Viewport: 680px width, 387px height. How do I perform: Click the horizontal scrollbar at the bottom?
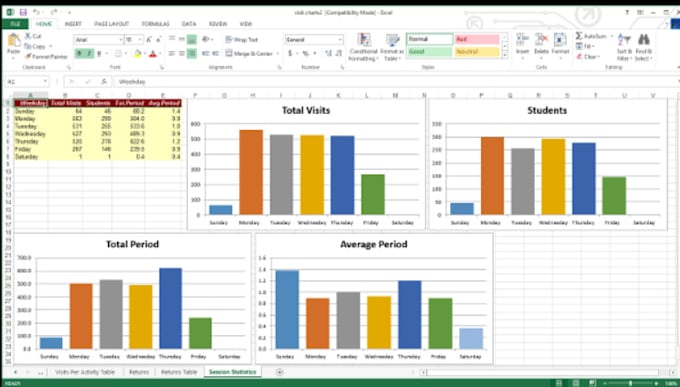pyautogui.click(x=542, y=372)
